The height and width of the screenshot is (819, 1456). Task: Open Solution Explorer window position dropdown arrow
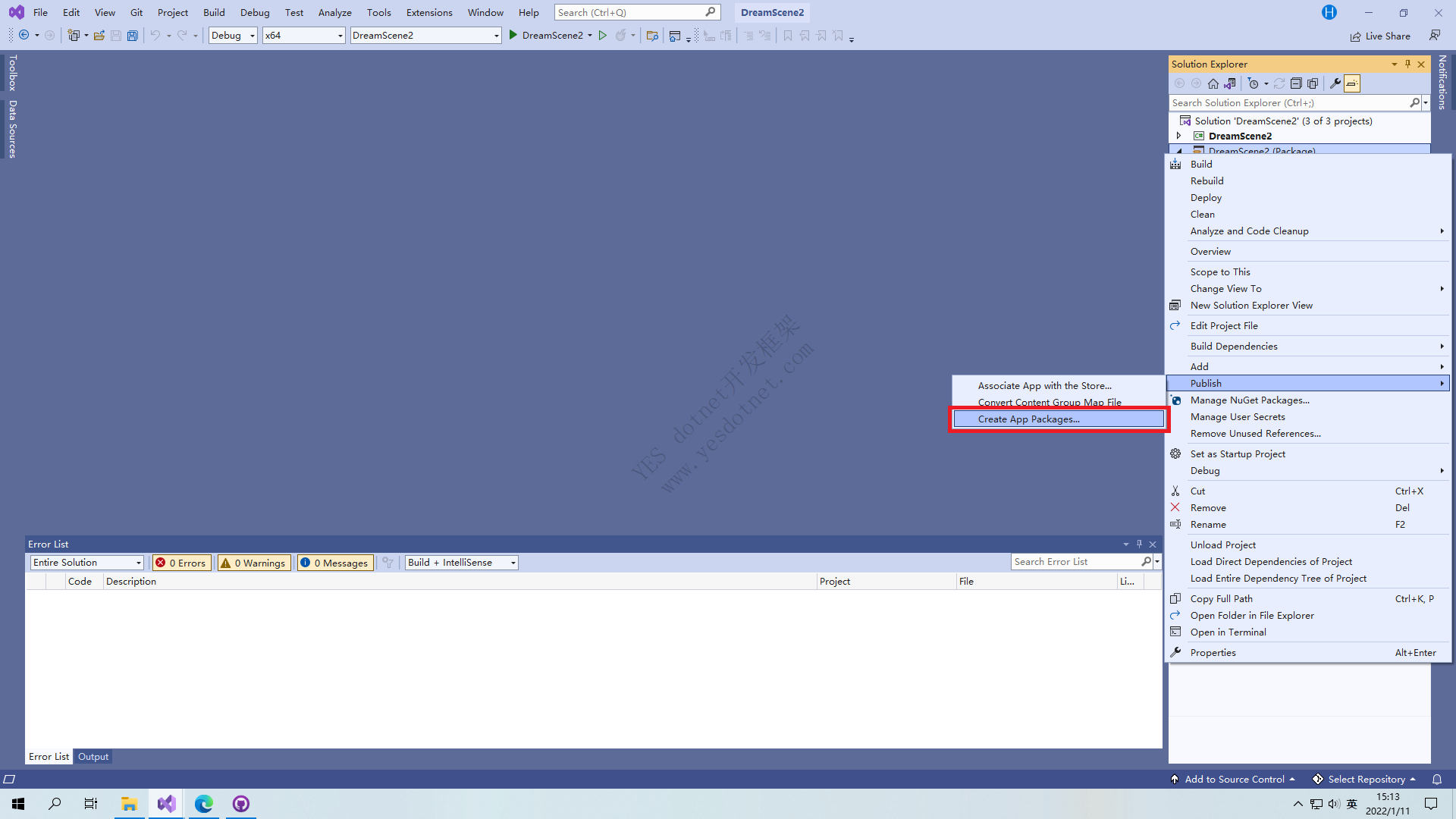(x=1394, y=64)
